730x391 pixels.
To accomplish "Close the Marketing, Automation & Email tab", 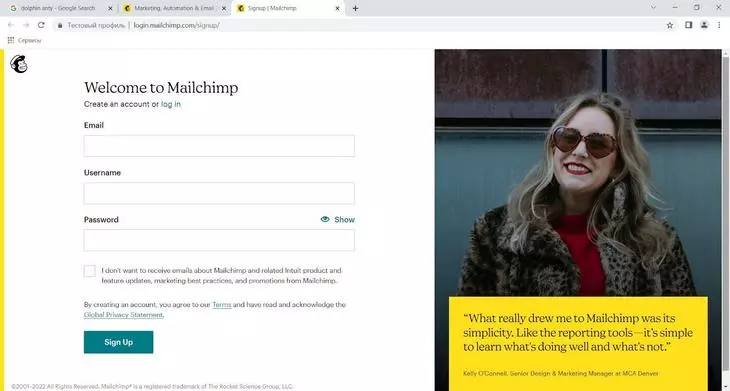I will coord(223,8).
